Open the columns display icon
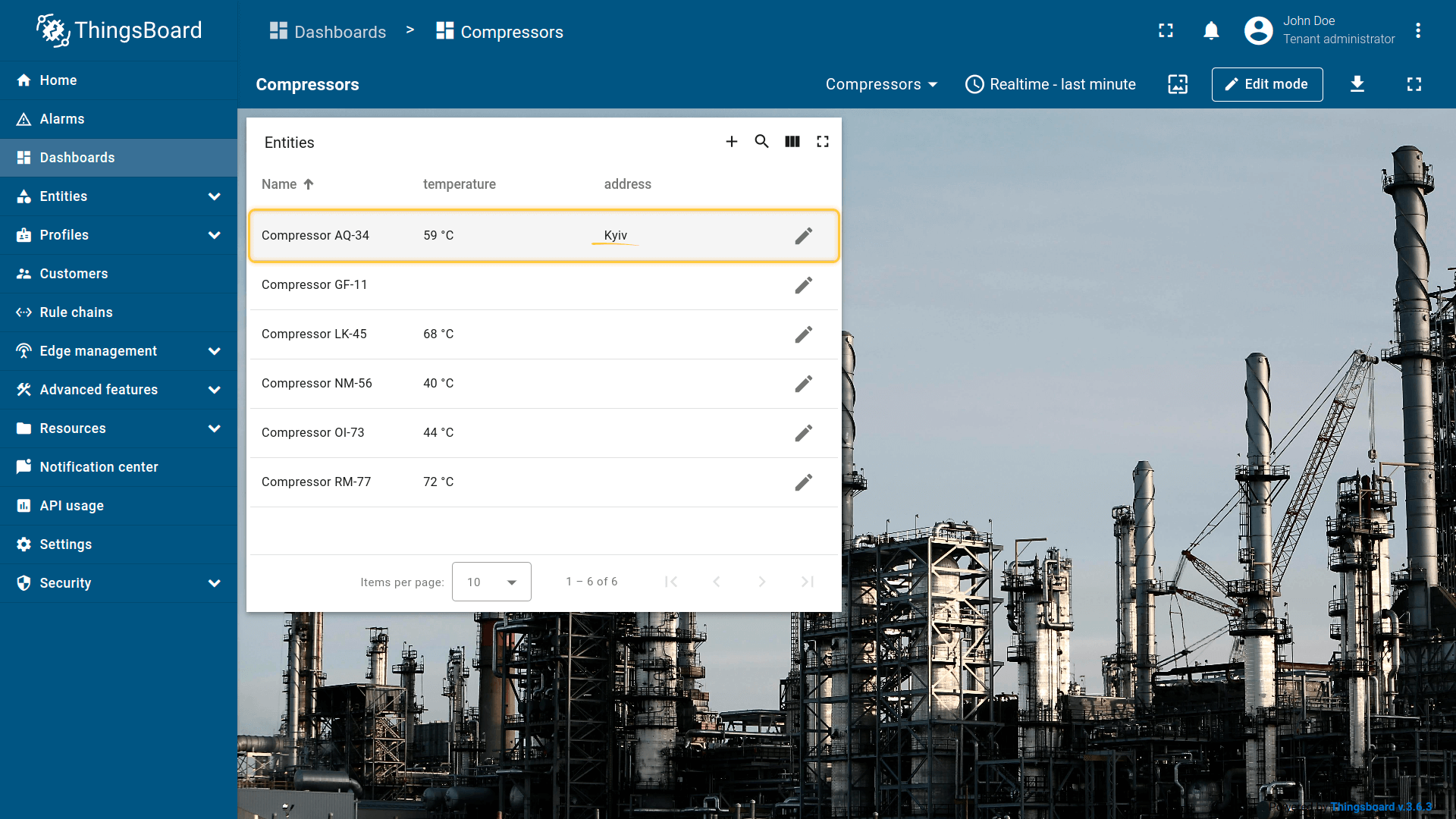The width and height of the screenshot is (1456, 819). click(792, 142)
